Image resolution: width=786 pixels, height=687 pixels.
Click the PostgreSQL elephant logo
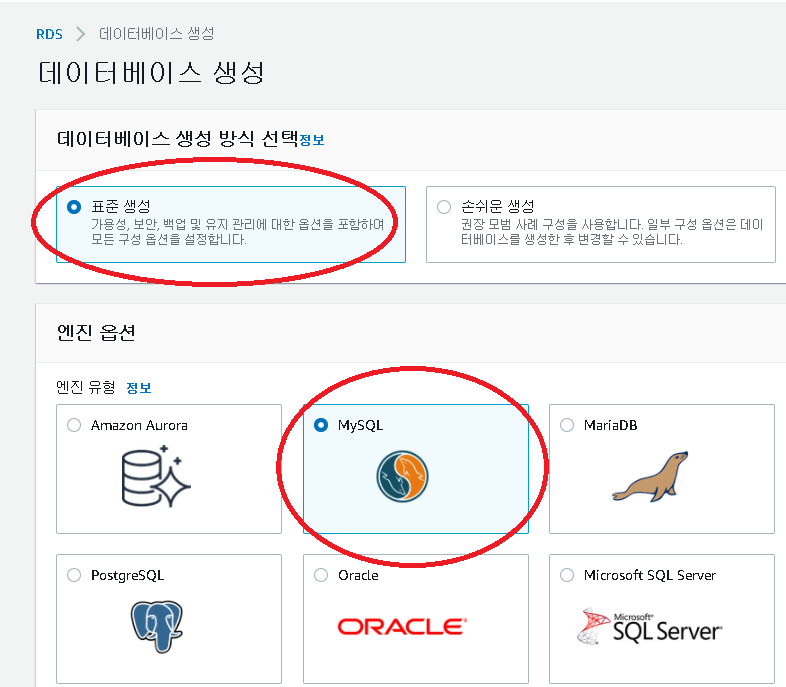click(157, 626)
